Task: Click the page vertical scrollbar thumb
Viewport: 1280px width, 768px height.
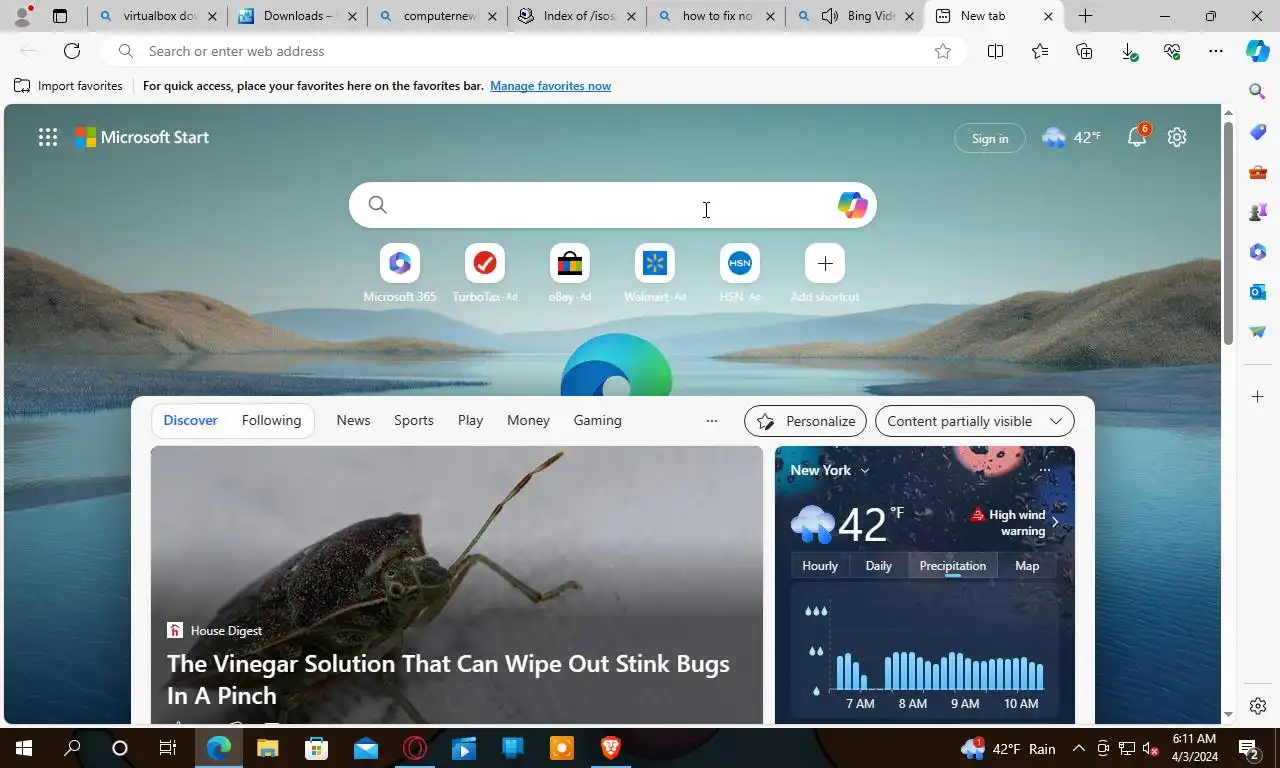Action: 1228,233
